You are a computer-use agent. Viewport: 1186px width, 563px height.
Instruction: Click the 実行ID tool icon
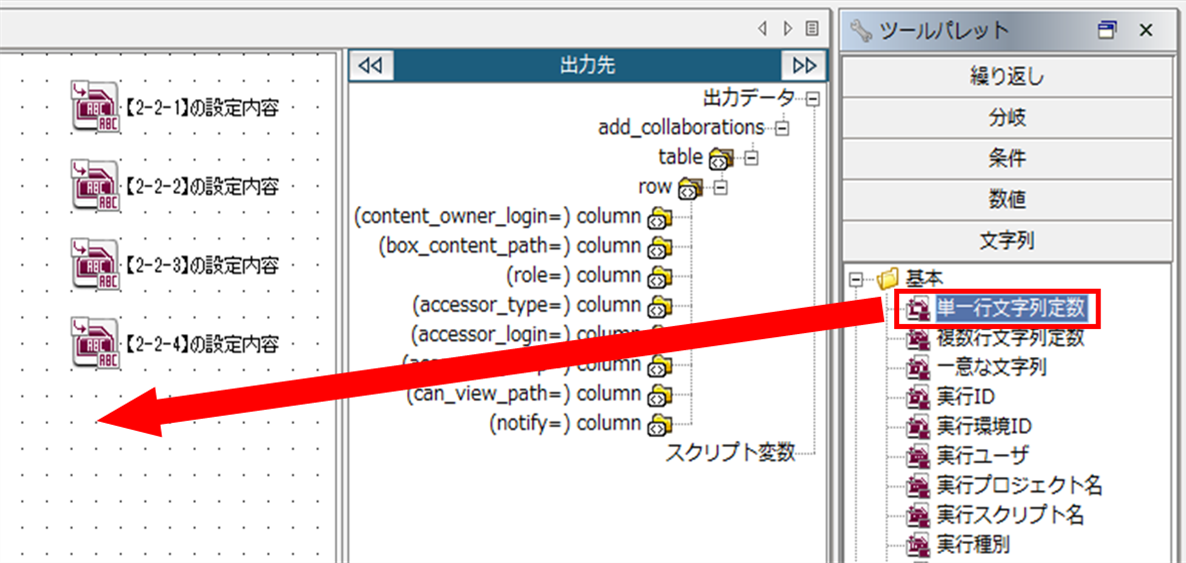(x=918, y=397)
